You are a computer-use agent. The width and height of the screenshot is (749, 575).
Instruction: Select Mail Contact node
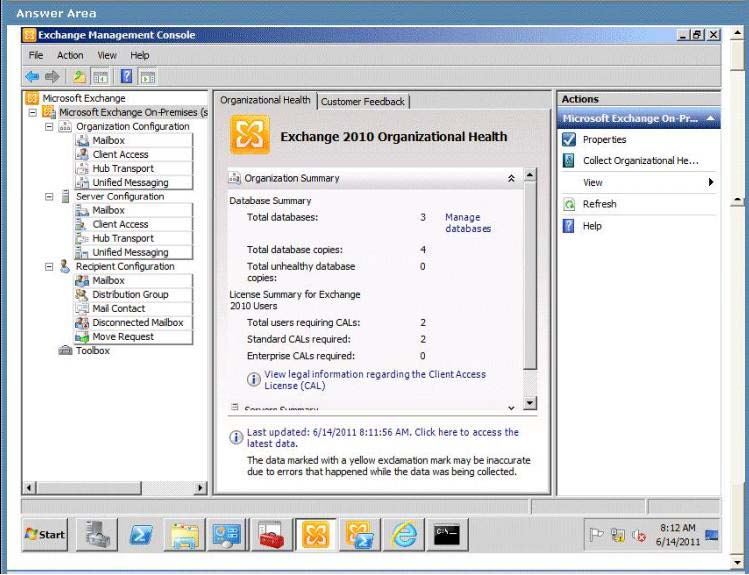(x=118, y=309)
